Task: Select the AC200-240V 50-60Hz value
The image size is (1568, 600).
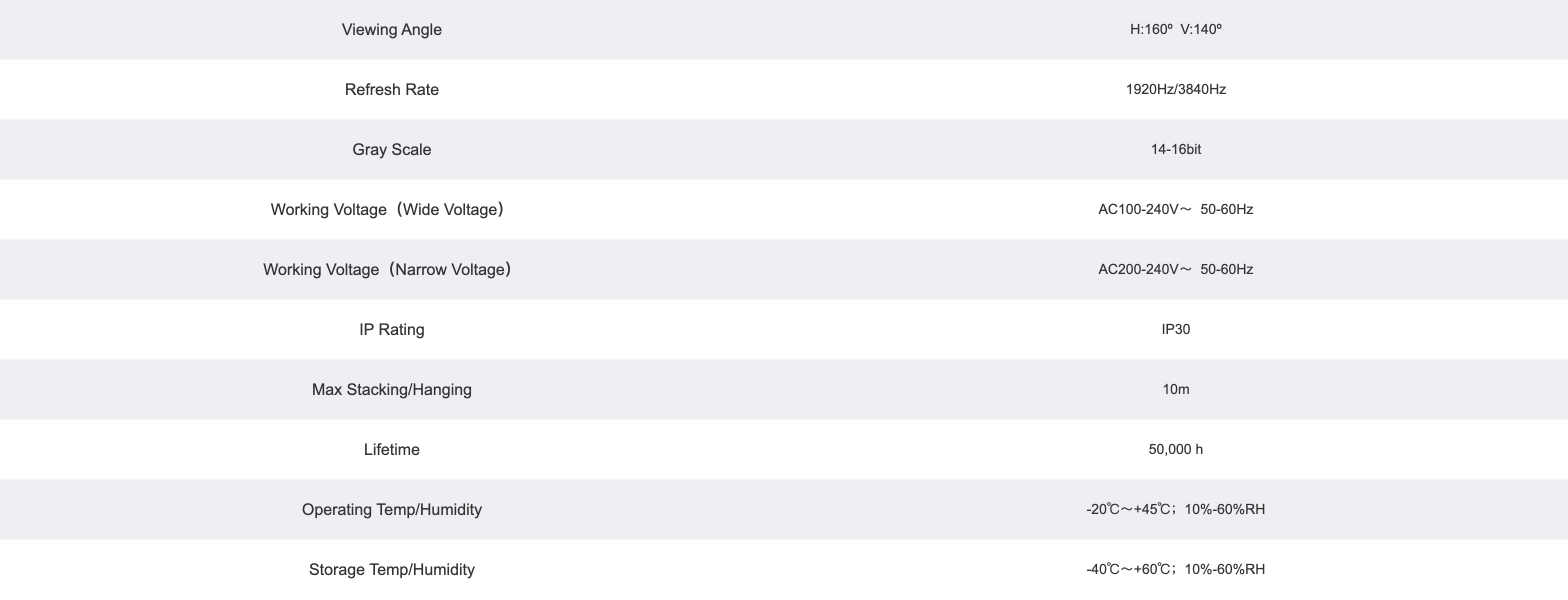Action: click(1175, 269)
